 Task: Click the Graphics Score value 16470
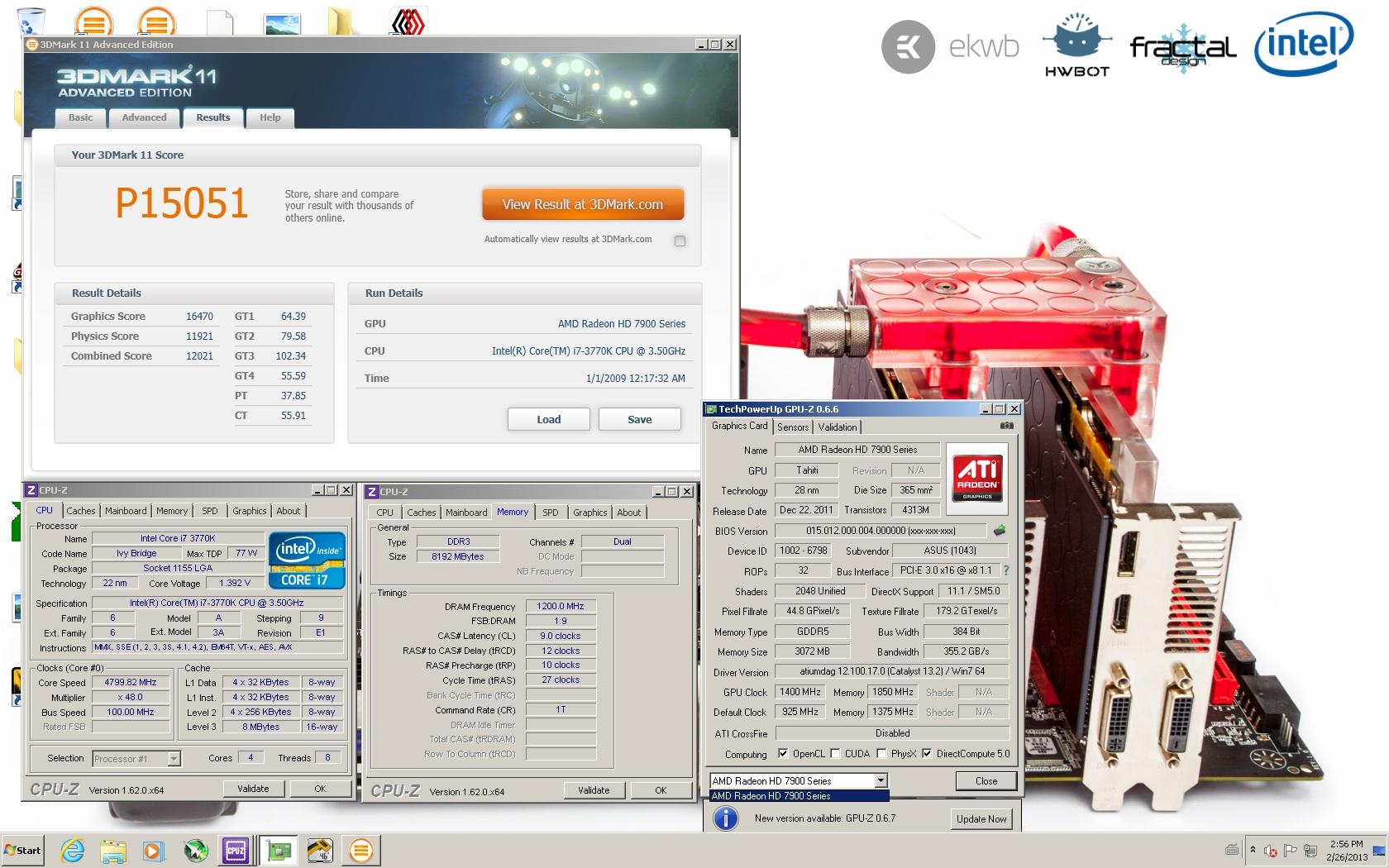(199, 316)
